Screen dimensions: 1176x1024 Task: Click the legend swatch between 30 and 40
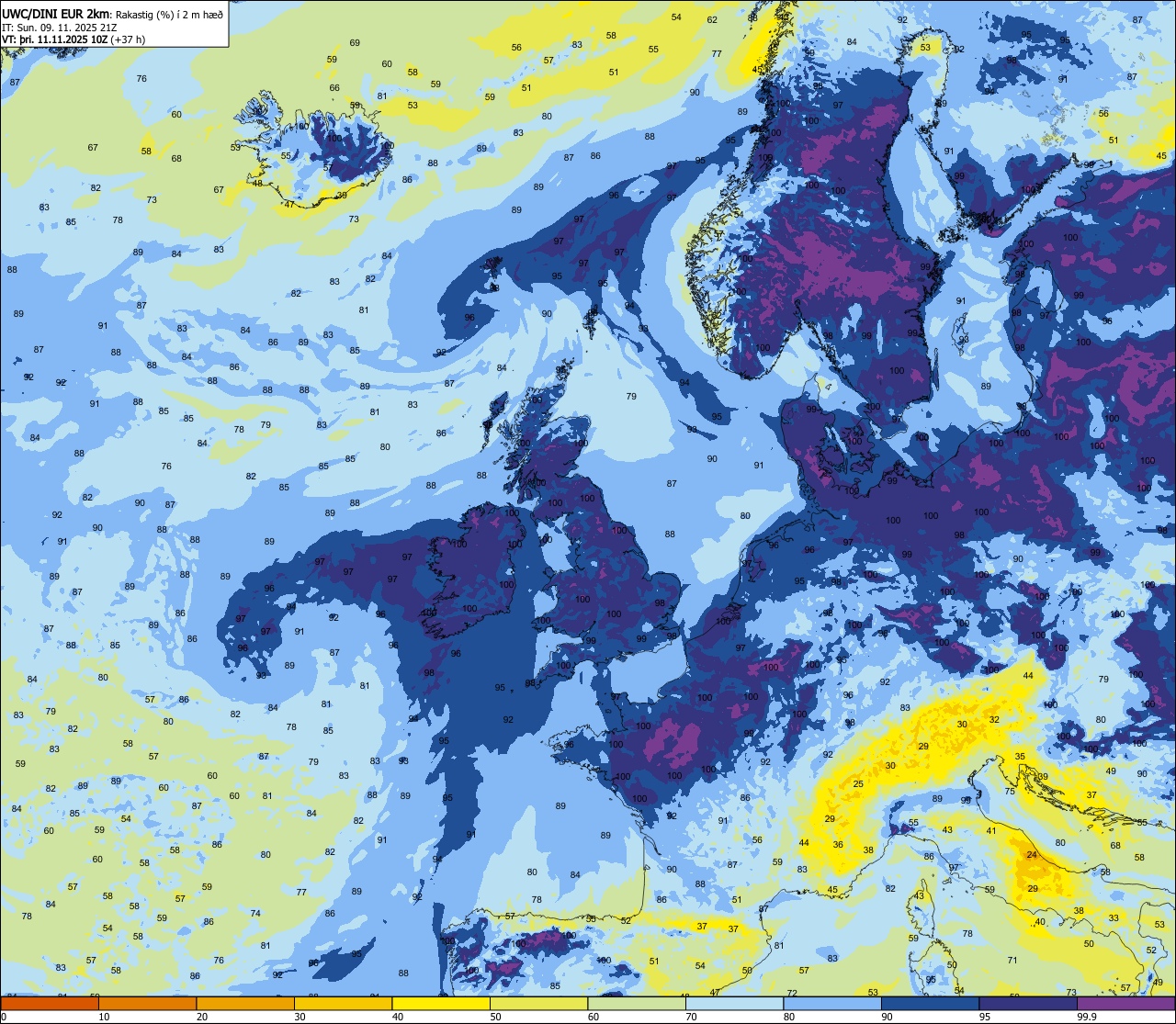pyautogui.click(x=343, y=1003)
